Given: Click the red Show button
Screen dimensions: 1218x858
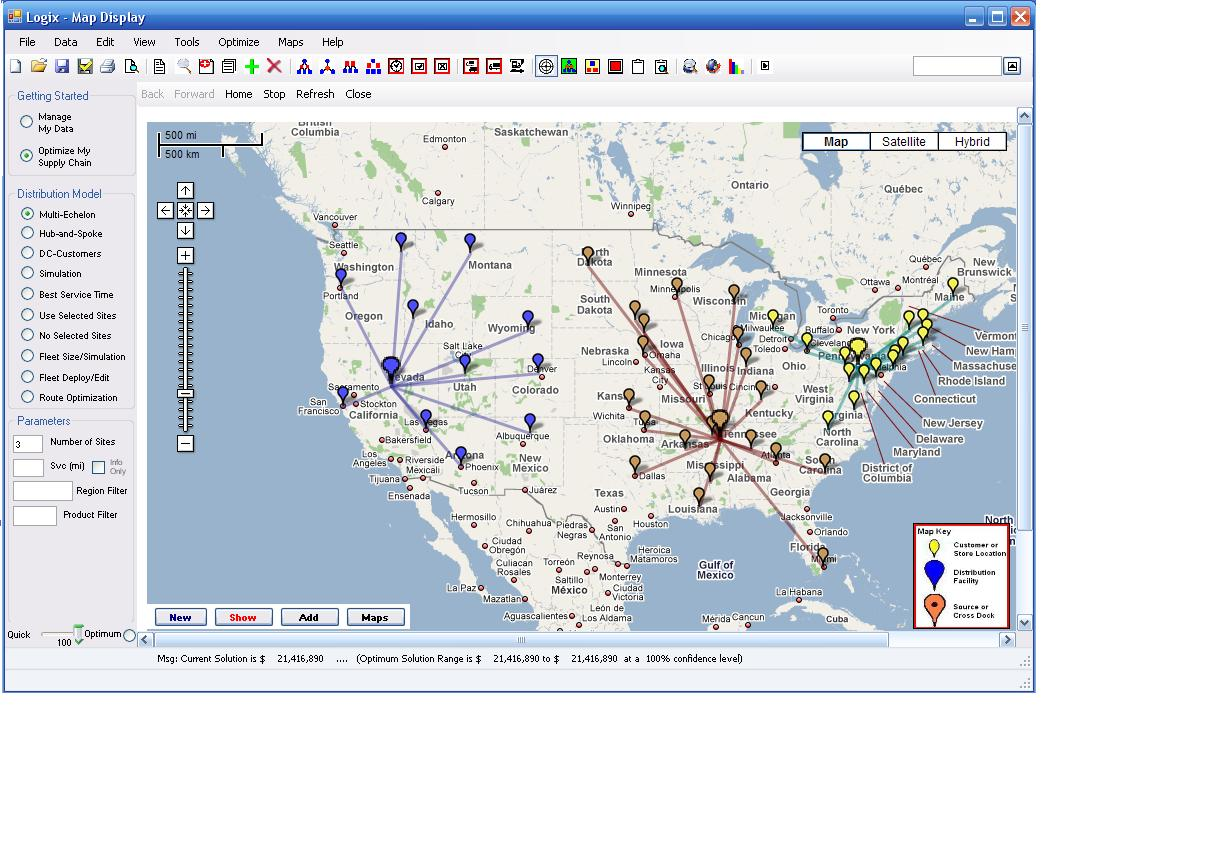Looking at the screenshot, I should click(x=243, y=617).
